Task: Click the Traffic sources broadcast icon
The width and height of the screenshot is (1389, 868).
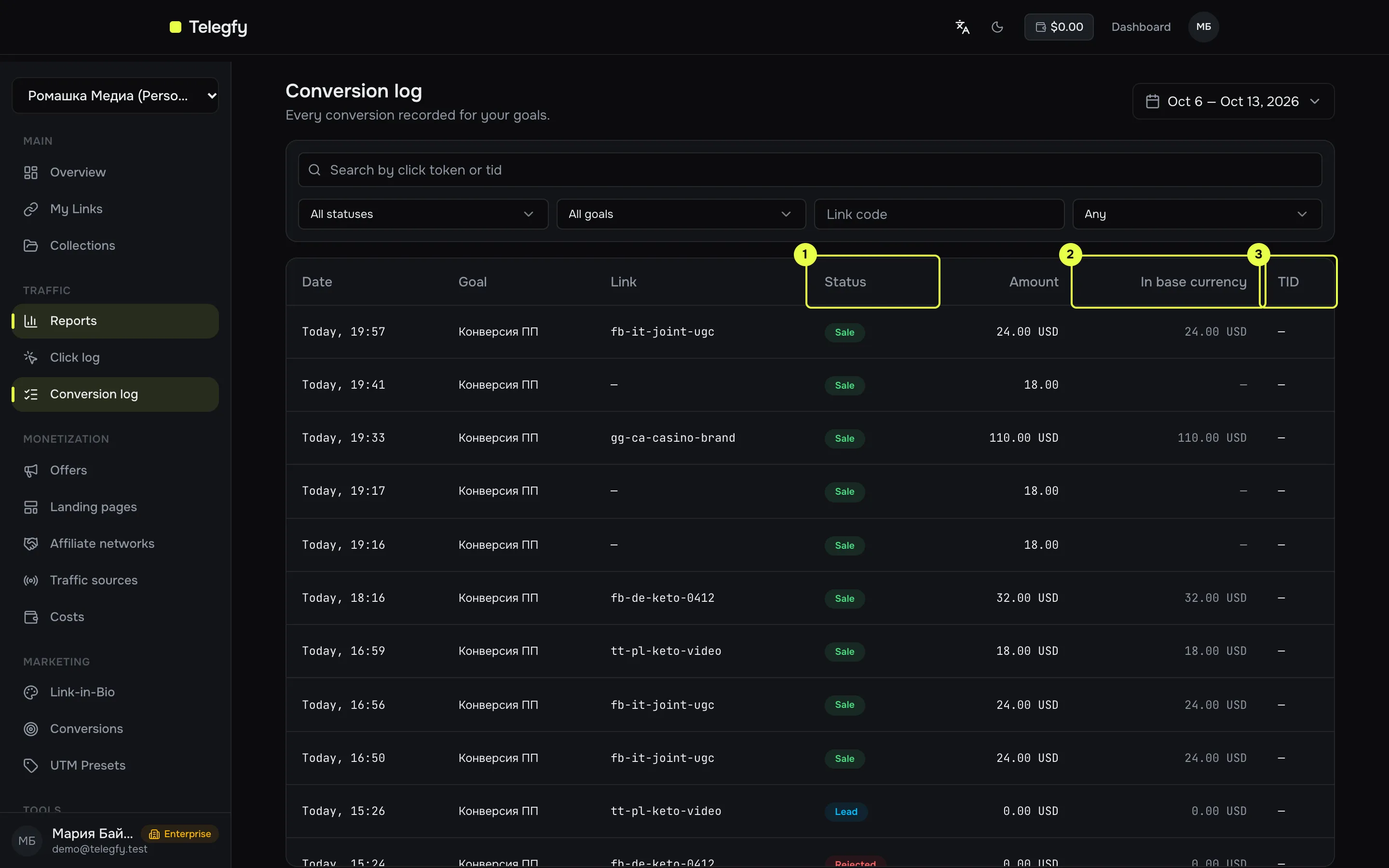Action: [31, 581]
